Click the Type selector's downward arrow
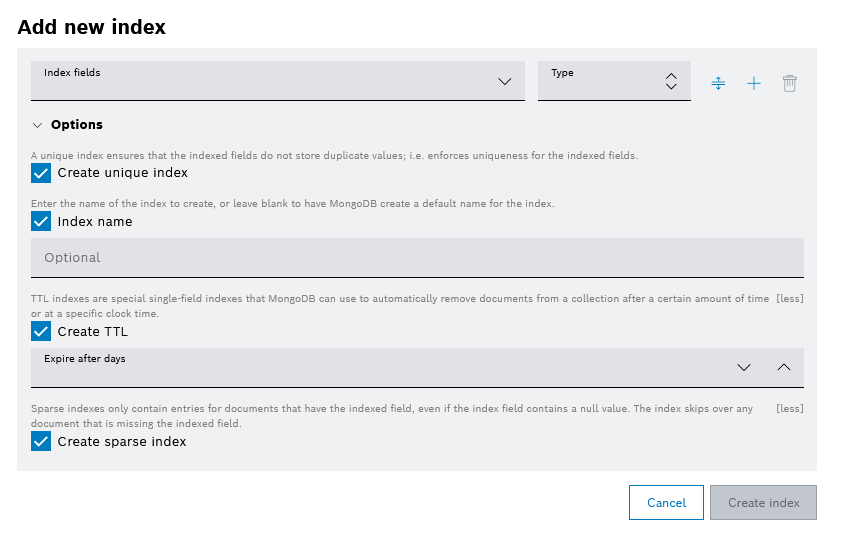The width and height of the screenshot is (849, 537). click(x=671, y=88)
